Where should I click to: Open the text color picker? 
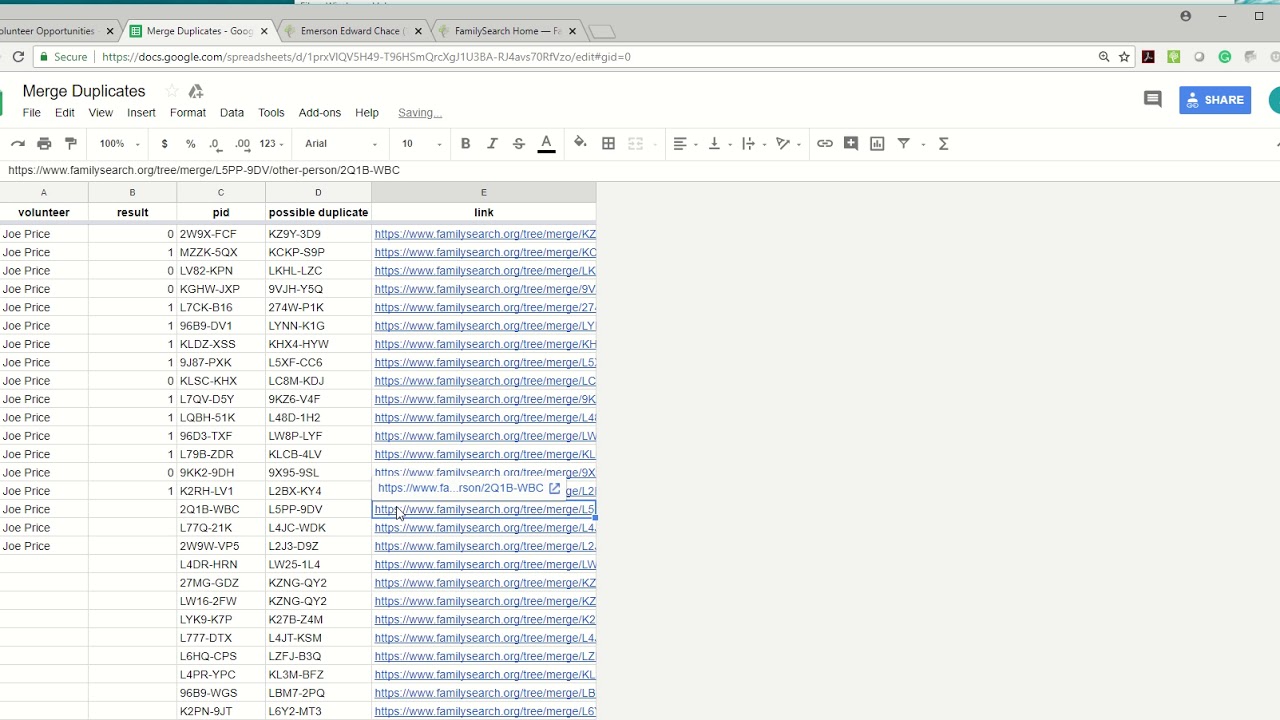546,144
